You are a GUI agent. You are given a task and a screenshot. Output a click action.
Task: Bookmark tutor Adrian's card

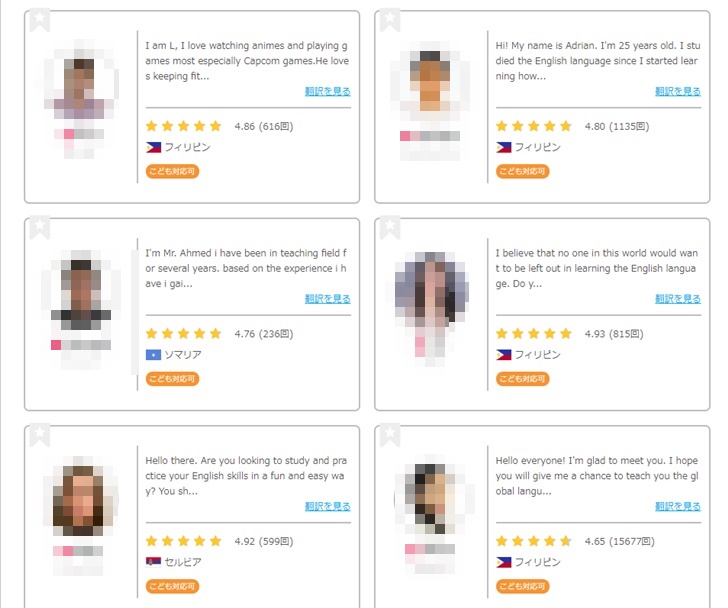click(x=390, y=20)
